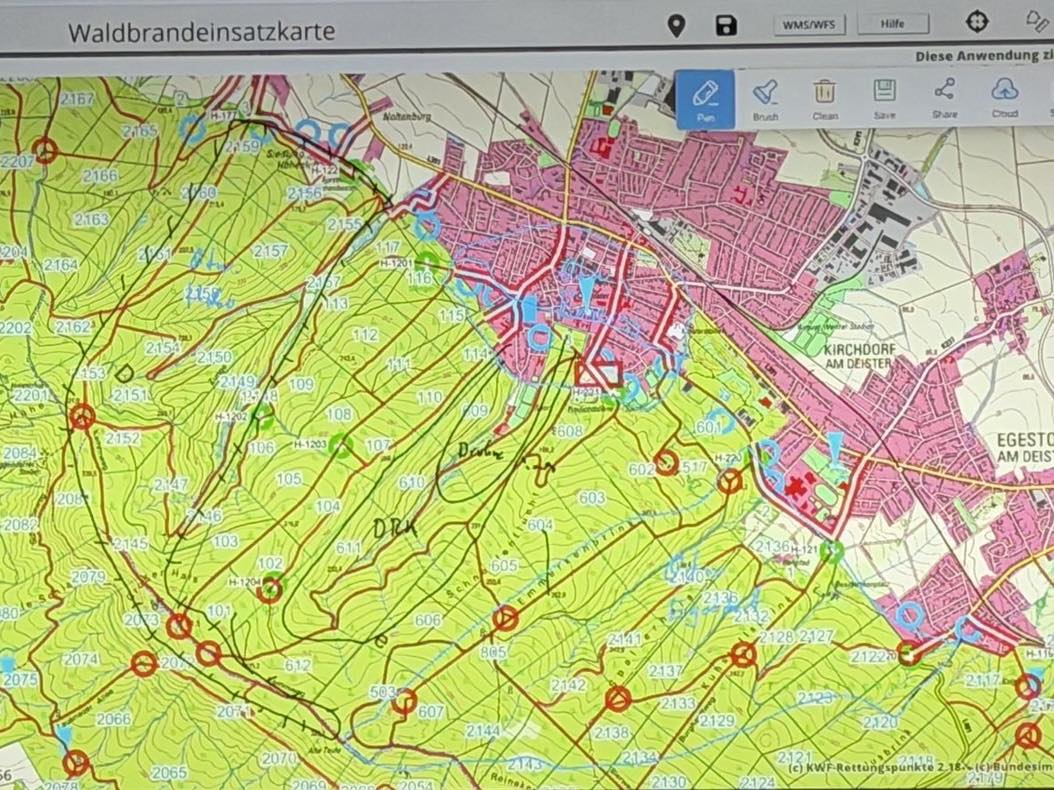The height and width of the screenshot is (790, 1054).
Task: Click the red circle marker at H-1204
Action: coord(269,591)
